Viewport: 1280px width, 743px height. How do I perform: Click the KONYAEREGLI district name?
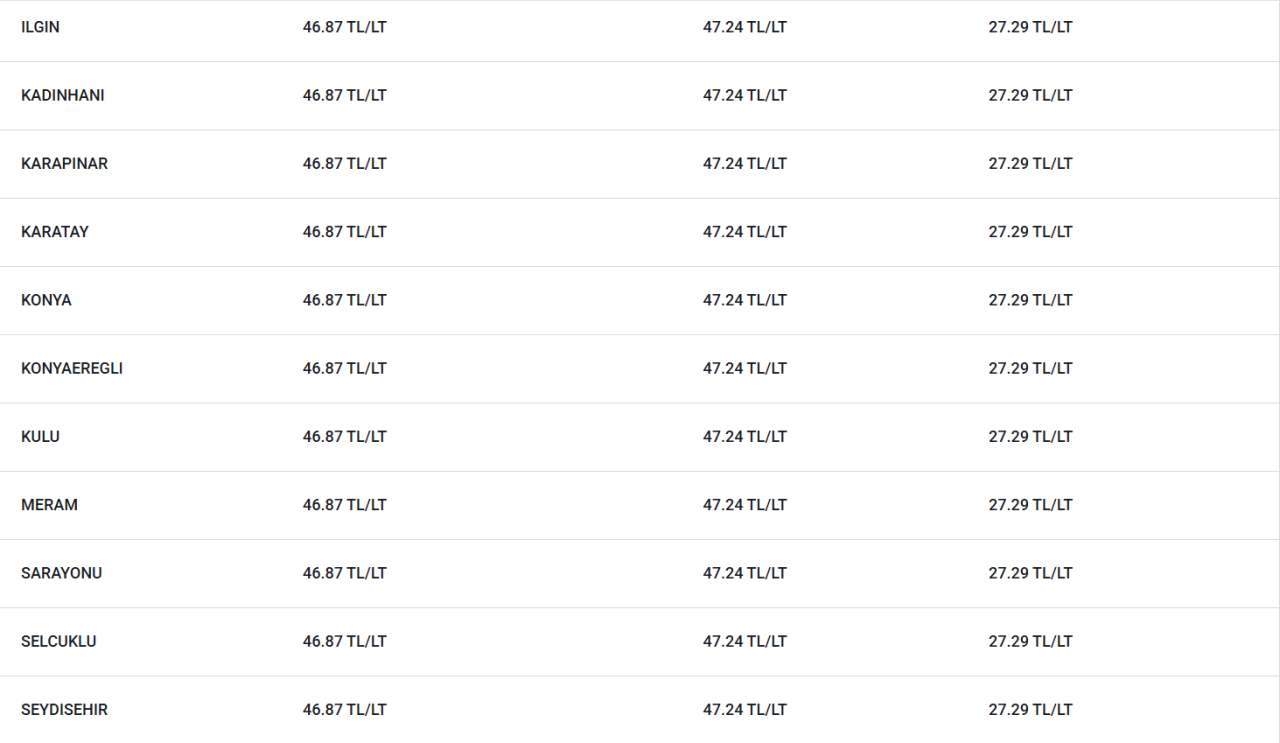point(72,368)
